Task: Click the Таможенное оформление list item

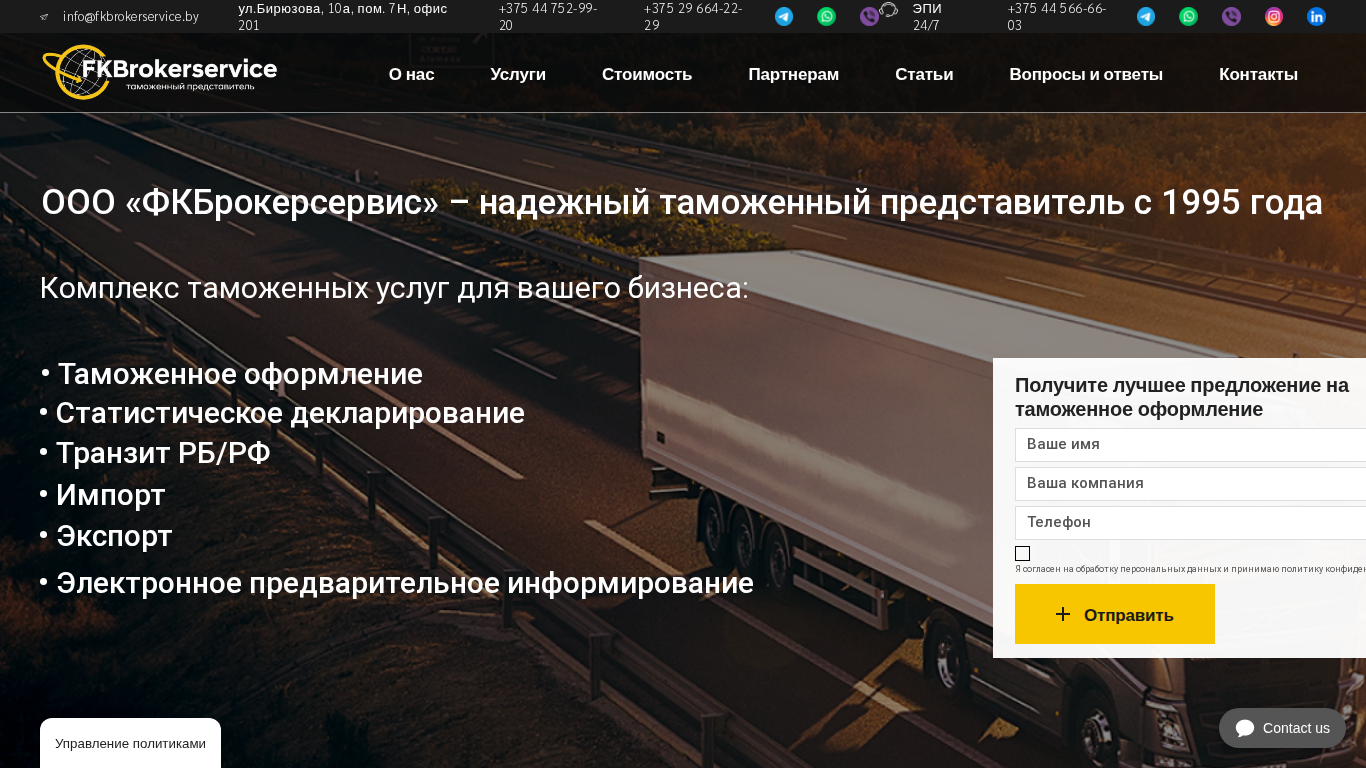Action: tap(231, 374)
